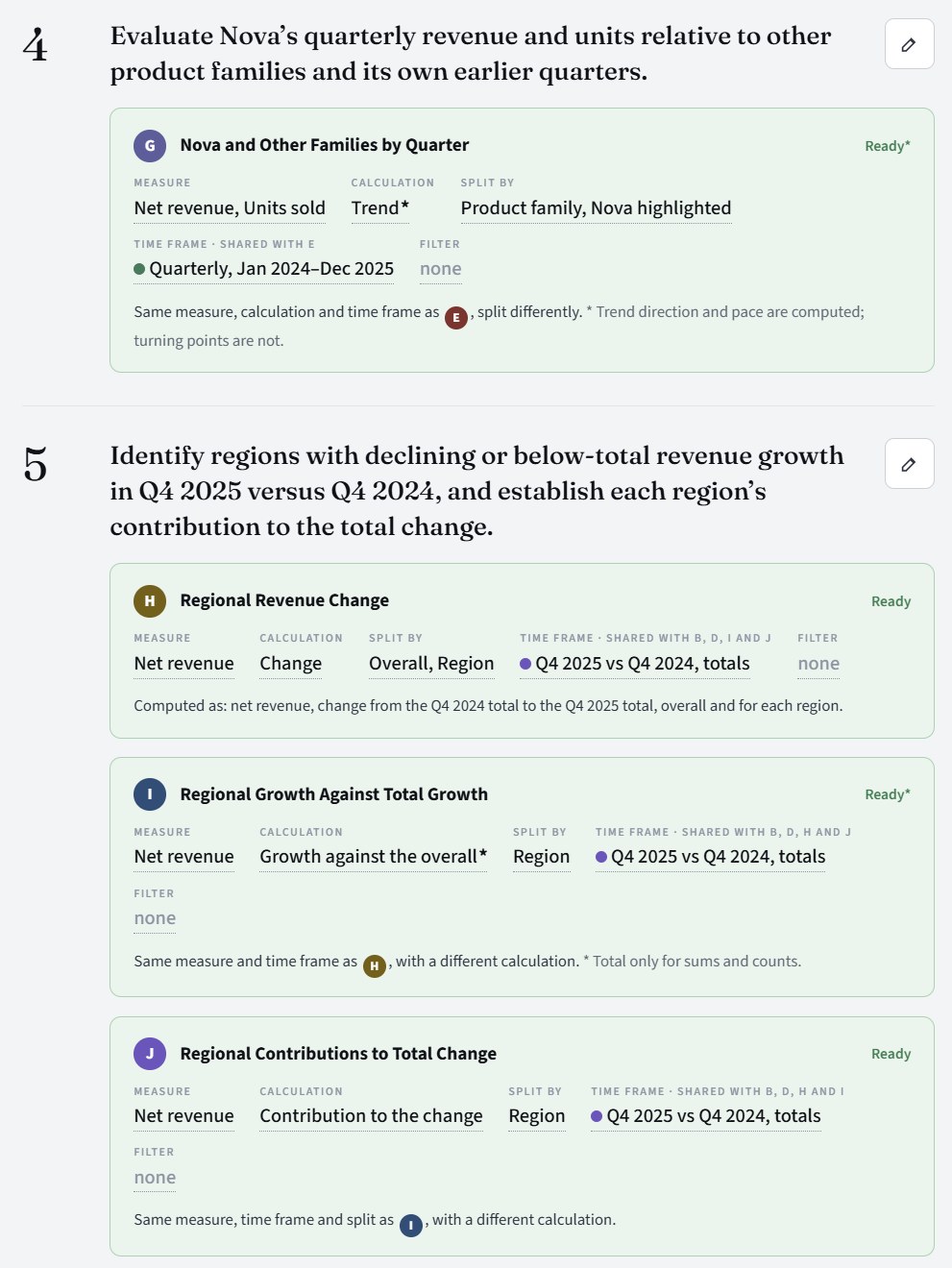952x1268 pixels.
Task: Click card title 'Regional Contributions to Total Change'
Action: [338, 1054]
